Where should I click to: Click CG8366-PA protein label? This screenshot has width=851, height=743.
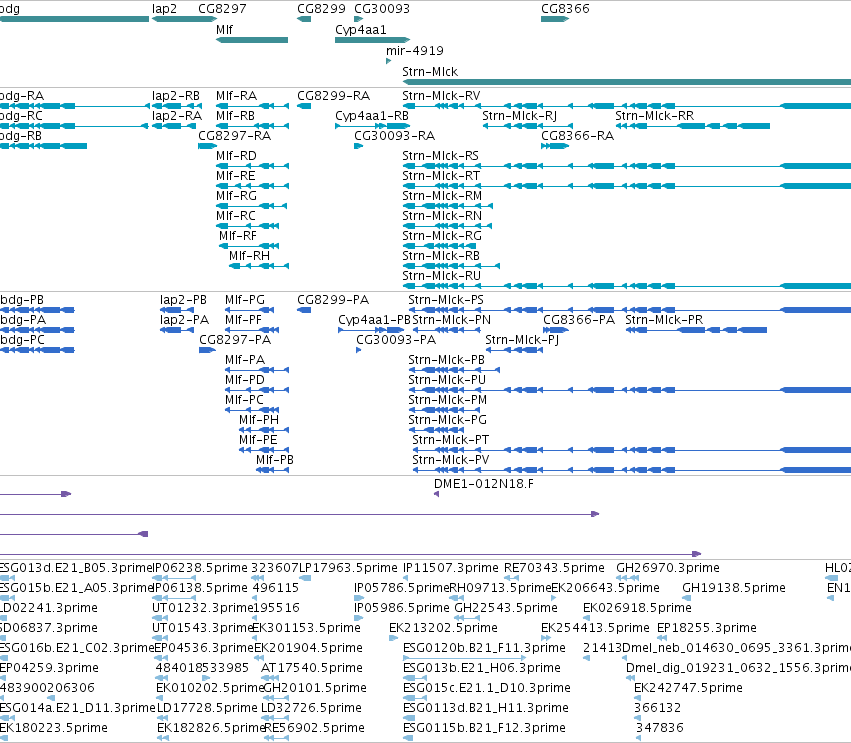pos(579,320)
